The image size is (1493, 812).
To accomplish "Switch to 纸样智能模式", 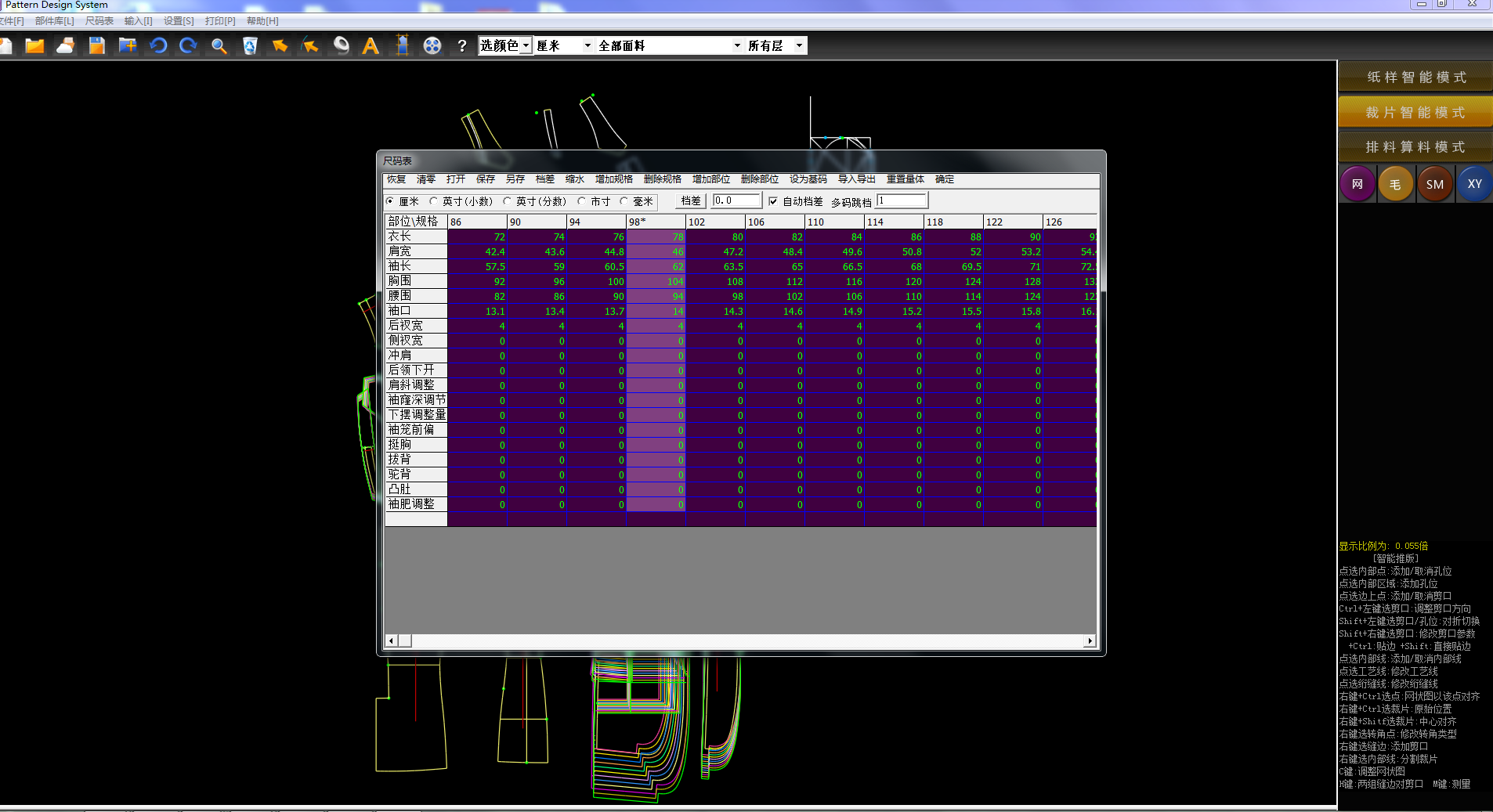I will coord(1415,78).
